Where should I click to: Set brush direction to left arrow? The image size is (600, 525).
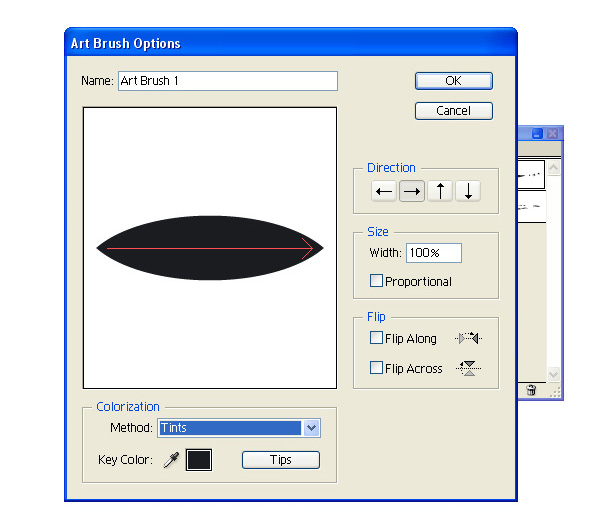click(x=383, y=191)
